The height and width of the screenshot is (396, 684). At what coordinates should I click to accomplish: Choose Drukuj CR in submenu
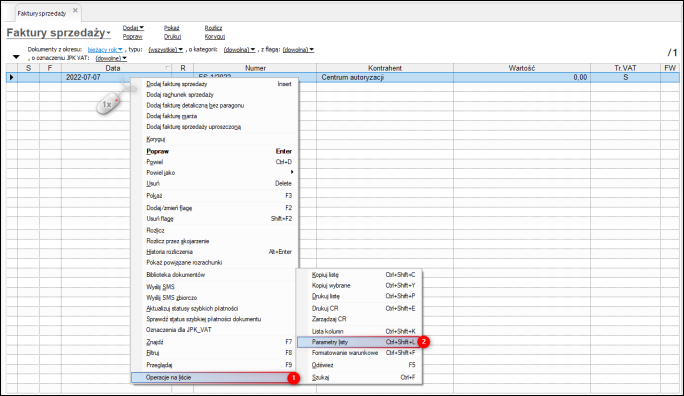[359, 308]
